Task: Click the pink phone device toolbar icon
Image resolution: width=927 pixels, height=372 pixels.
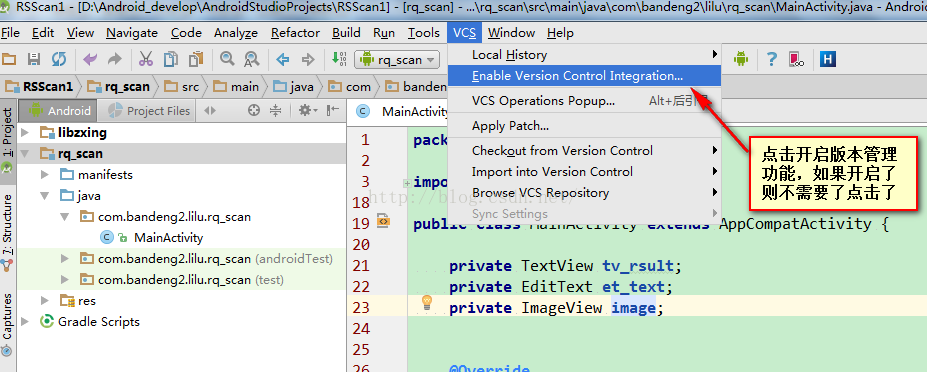Action: pos(796,59)
